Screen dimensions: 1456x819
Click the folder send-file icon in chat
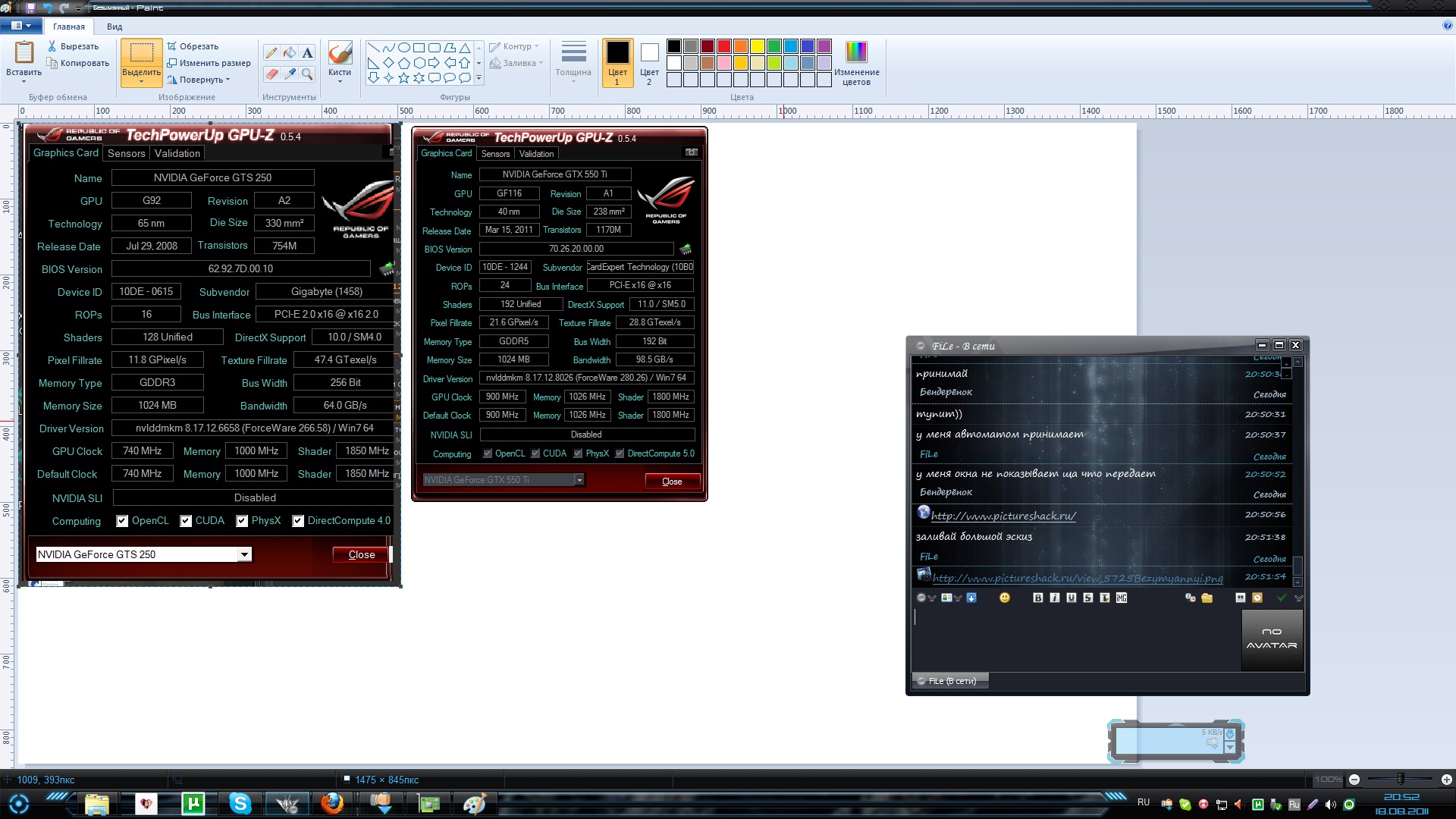[x=1207, y=598]
